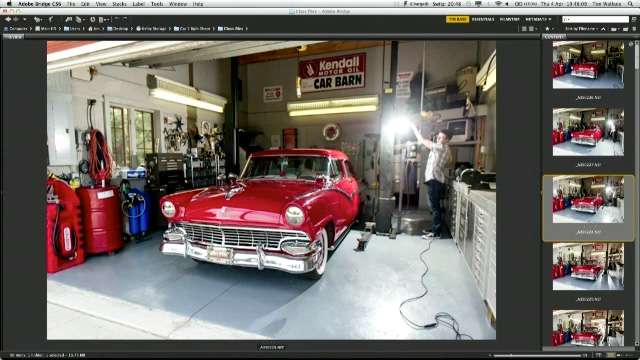Open the Window menu

(178, 4)
